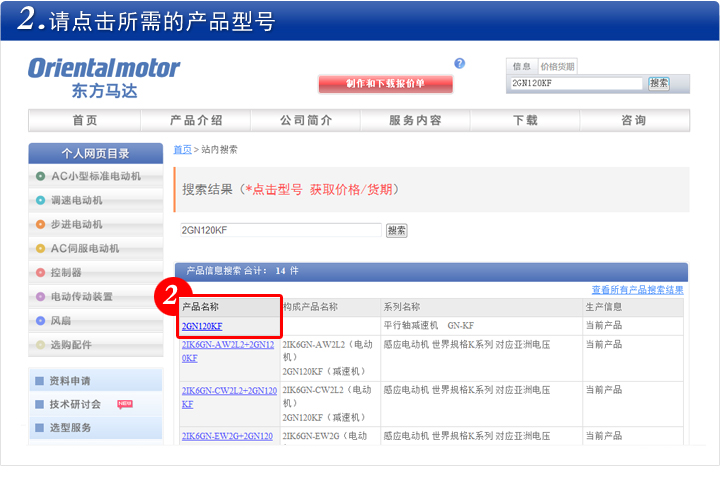Open the 下载 navigation menu
This screenshot has width=720, height=481.
pyautogui.click(x=525, y=120)
